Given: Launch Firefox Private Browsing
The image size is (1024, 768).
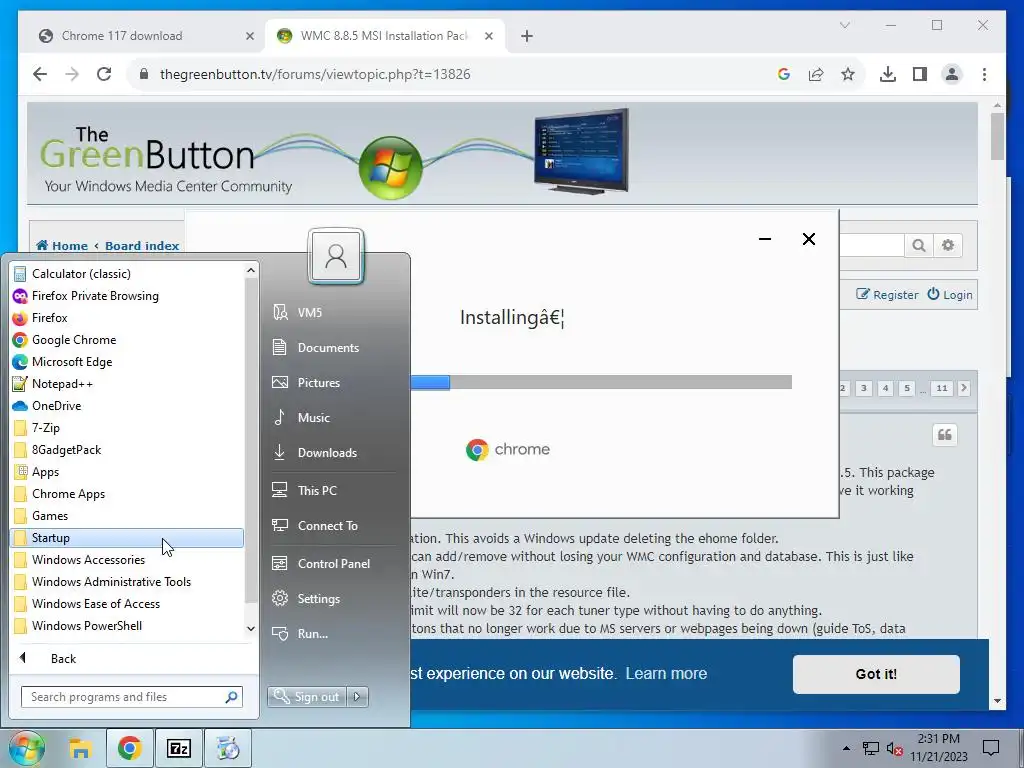Looking at the screenshot, I should pos(127,296).
